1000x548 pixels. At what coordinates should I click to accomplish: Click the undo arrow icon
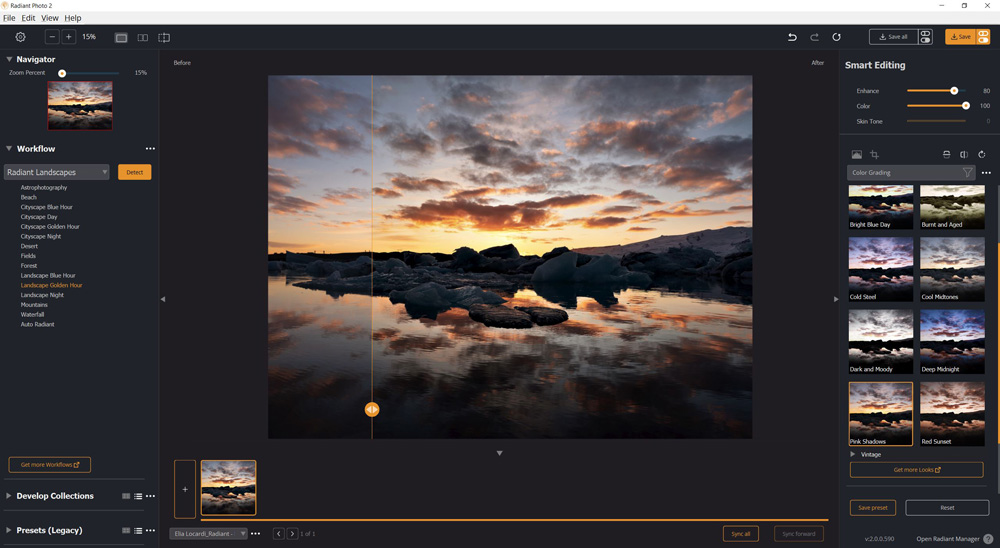[792, 37]
